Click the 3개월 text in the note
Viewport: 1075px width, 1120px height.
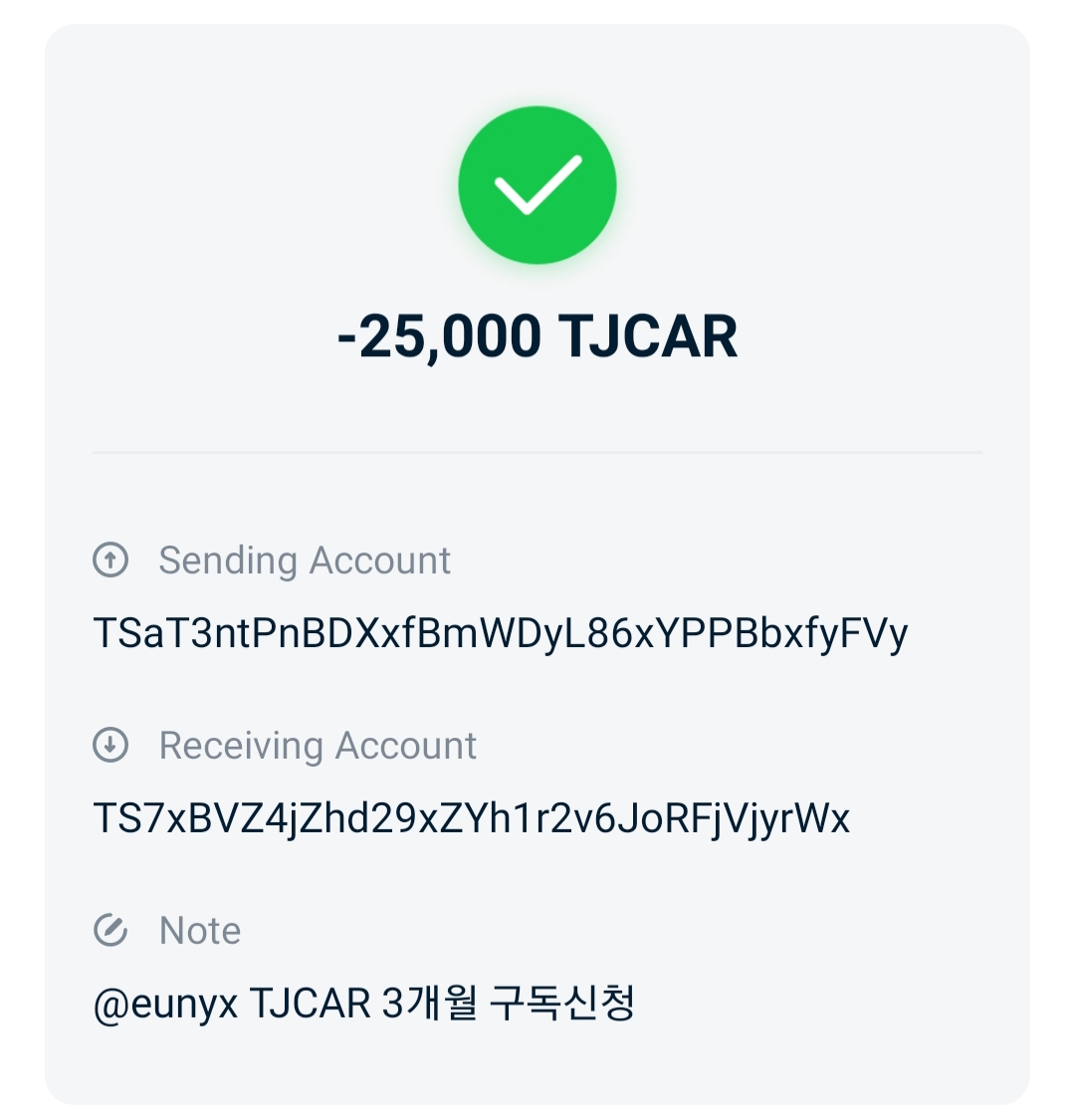click(429, 1003)
